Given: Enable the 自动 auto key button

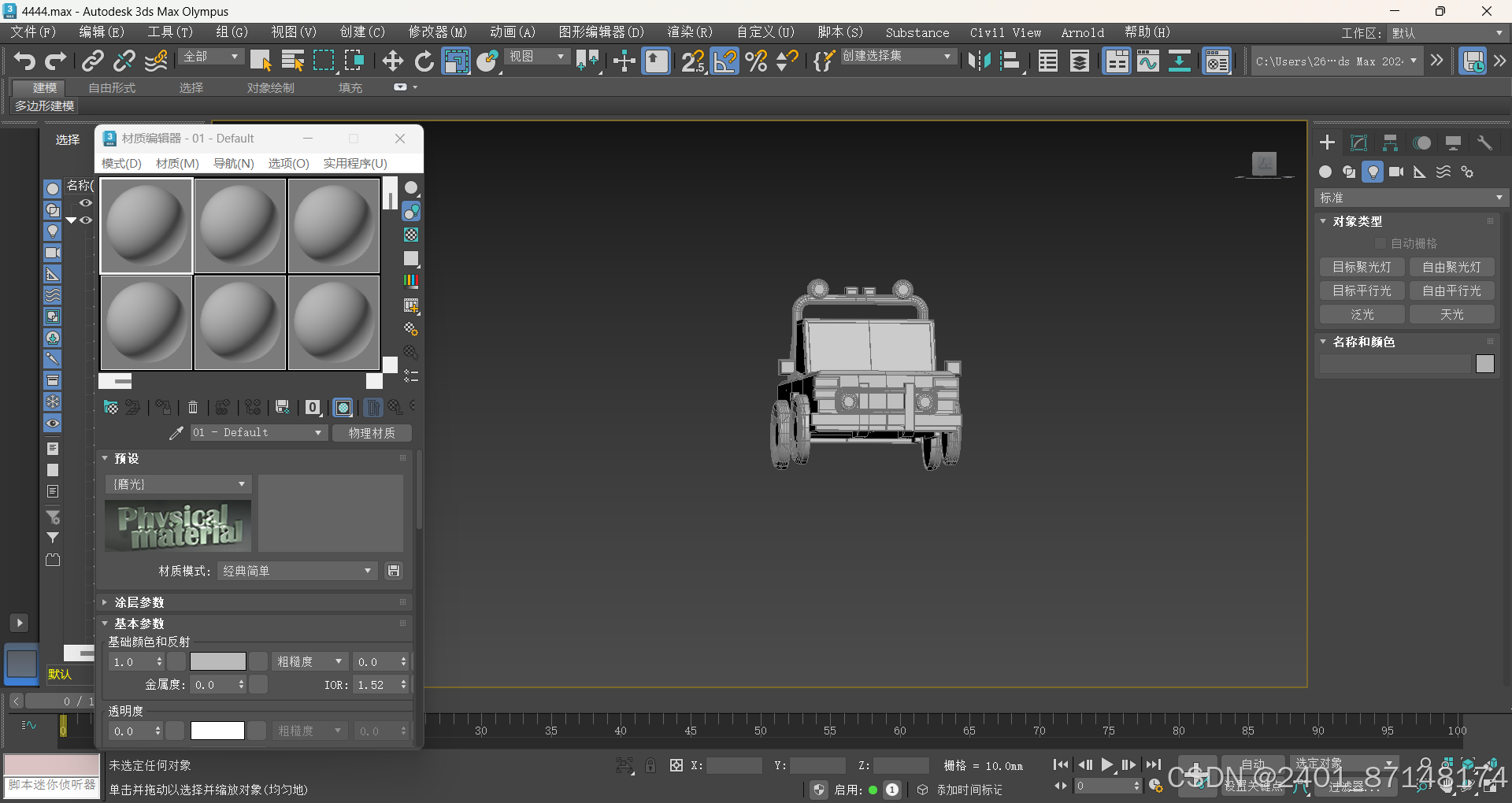Looking at the screenshot, I should pyautogui.click(x=1252, y=764).
